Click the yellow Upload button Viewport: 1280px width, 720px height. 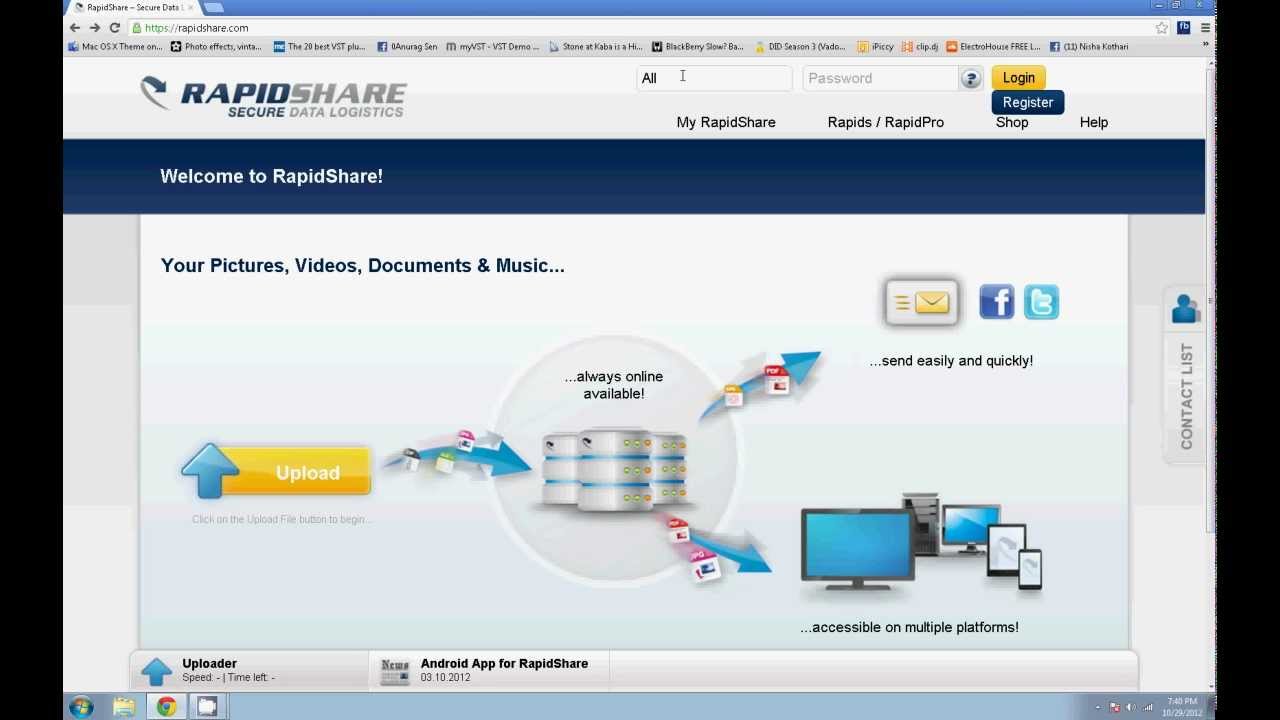click(277, 472)
